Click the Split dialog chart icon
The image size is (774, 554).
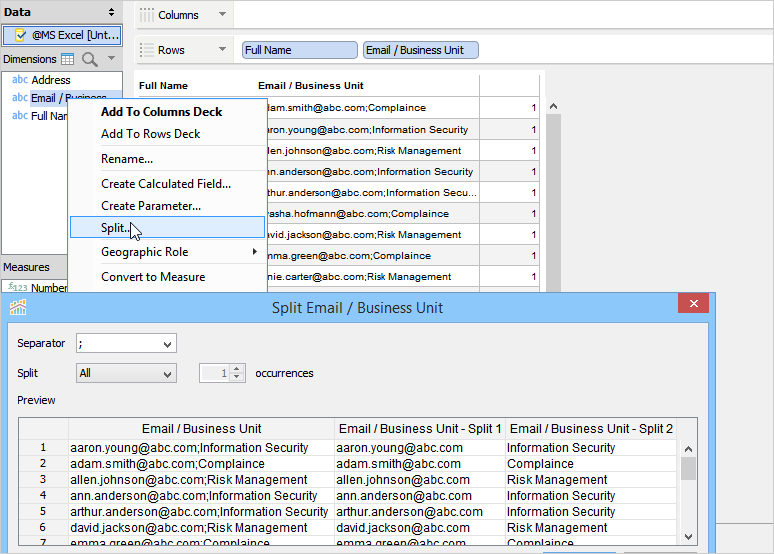[x=18, y=308]
